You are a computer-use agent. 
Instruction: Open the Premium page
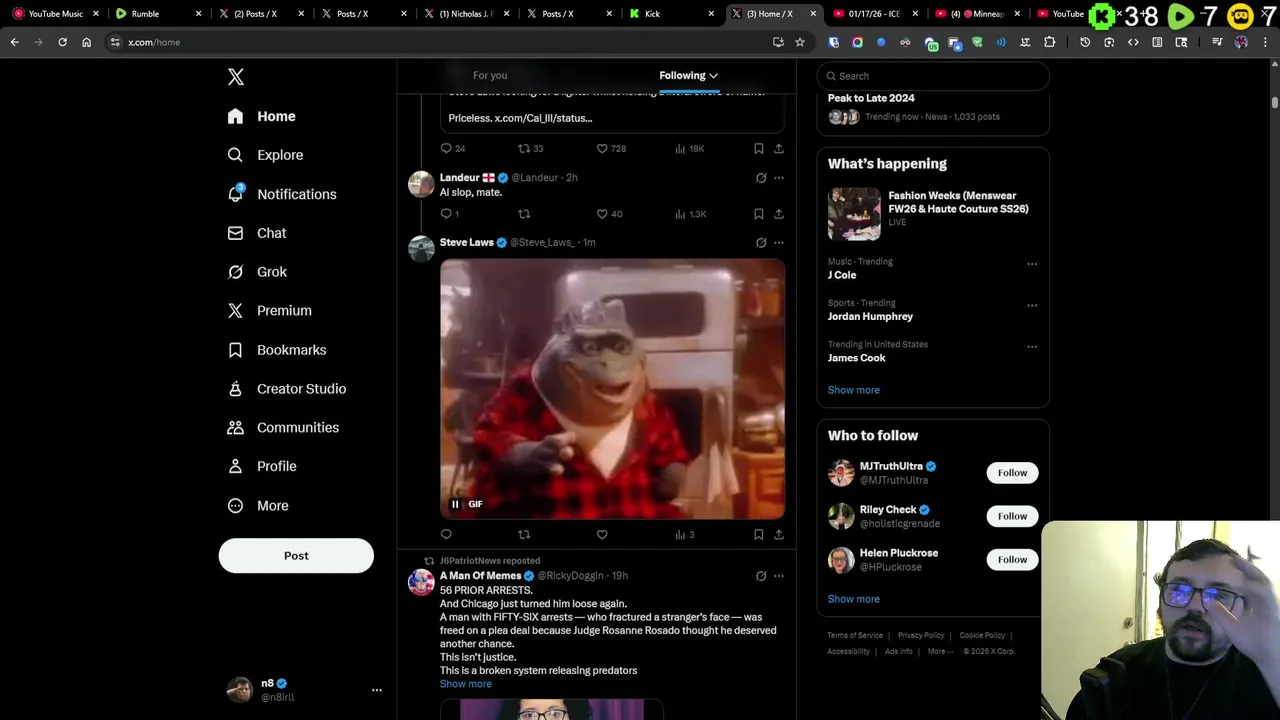270,311
